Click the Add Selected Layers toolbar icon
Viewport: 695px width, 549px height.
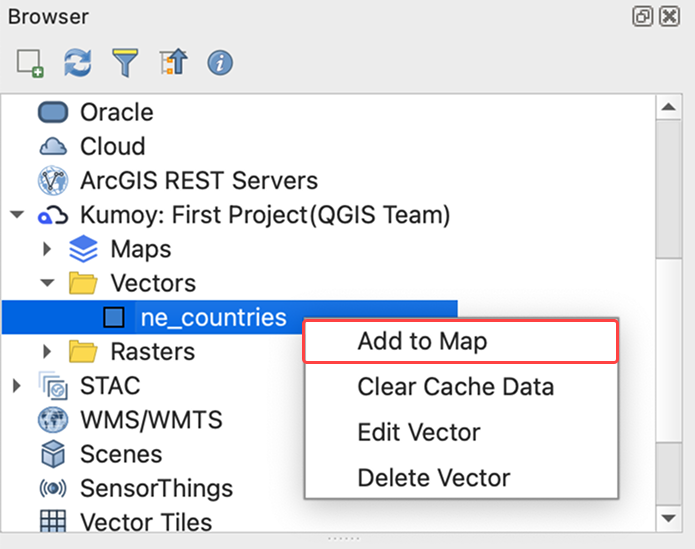30,63
